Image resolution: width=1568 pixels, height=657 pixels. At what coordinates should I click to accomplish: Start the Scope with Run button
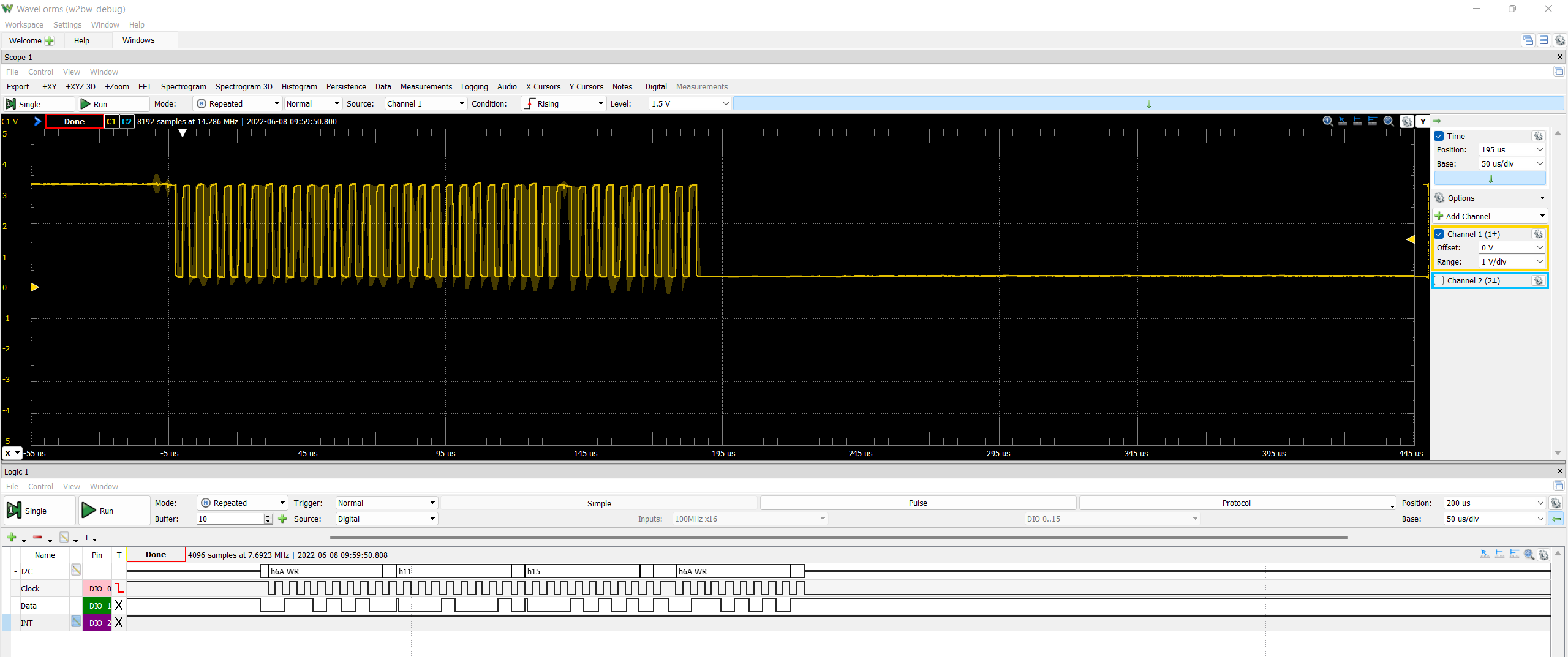[x=114, y=104]
